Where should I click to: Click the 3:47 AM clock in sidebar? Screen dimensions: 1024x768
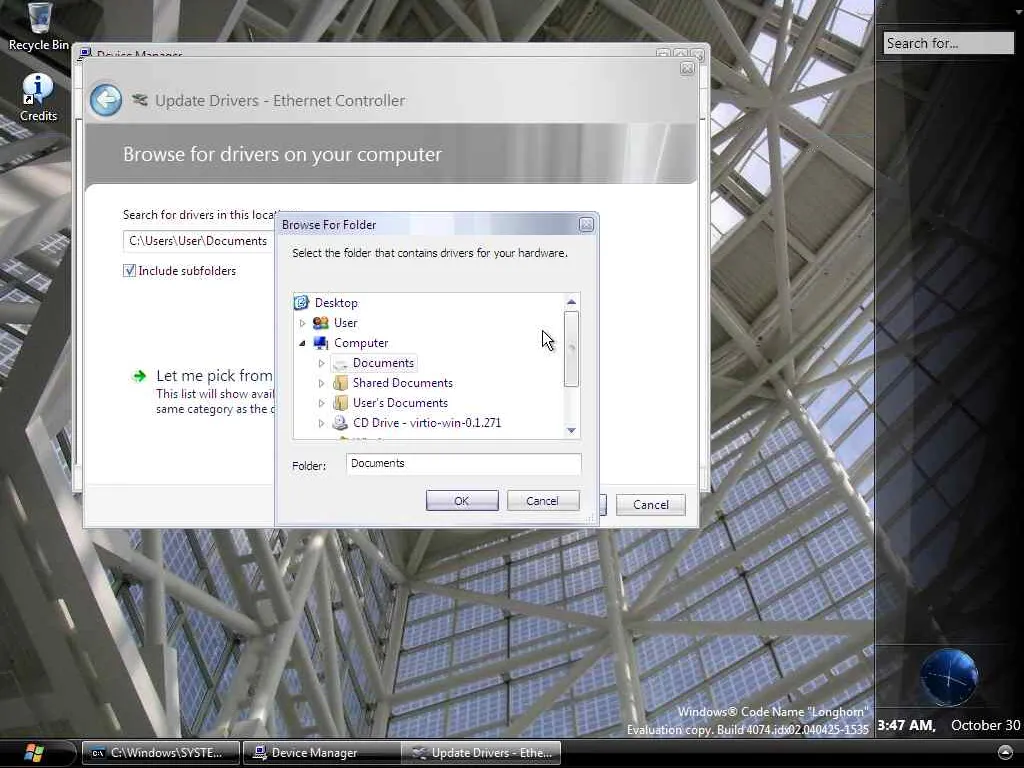[x=906, y=726]
